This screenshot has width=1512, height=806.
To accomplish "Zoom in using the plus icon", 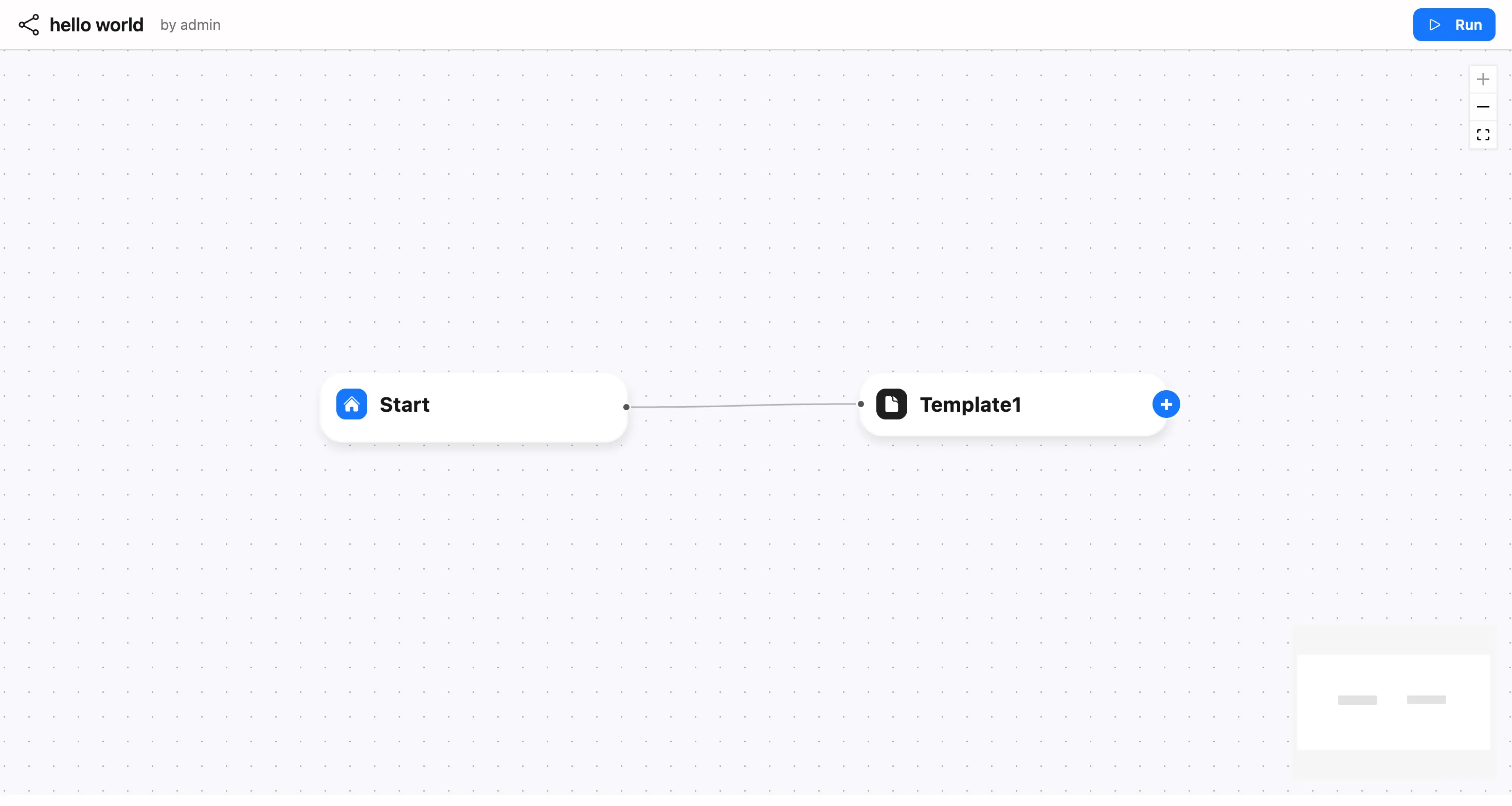I will (x=1483, y=79).
